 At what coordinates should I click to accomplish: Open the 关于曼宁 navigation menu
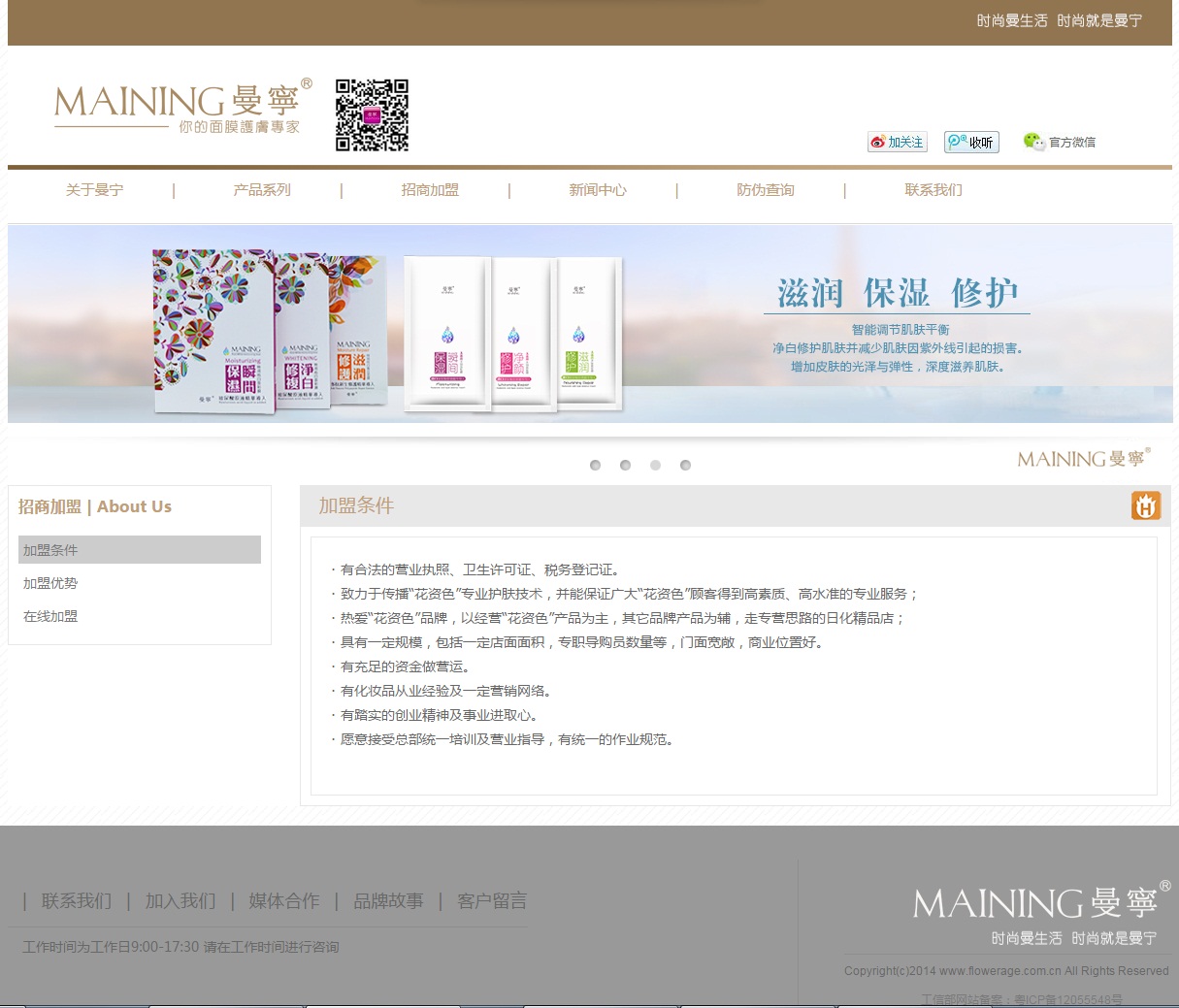coord(94,190)
